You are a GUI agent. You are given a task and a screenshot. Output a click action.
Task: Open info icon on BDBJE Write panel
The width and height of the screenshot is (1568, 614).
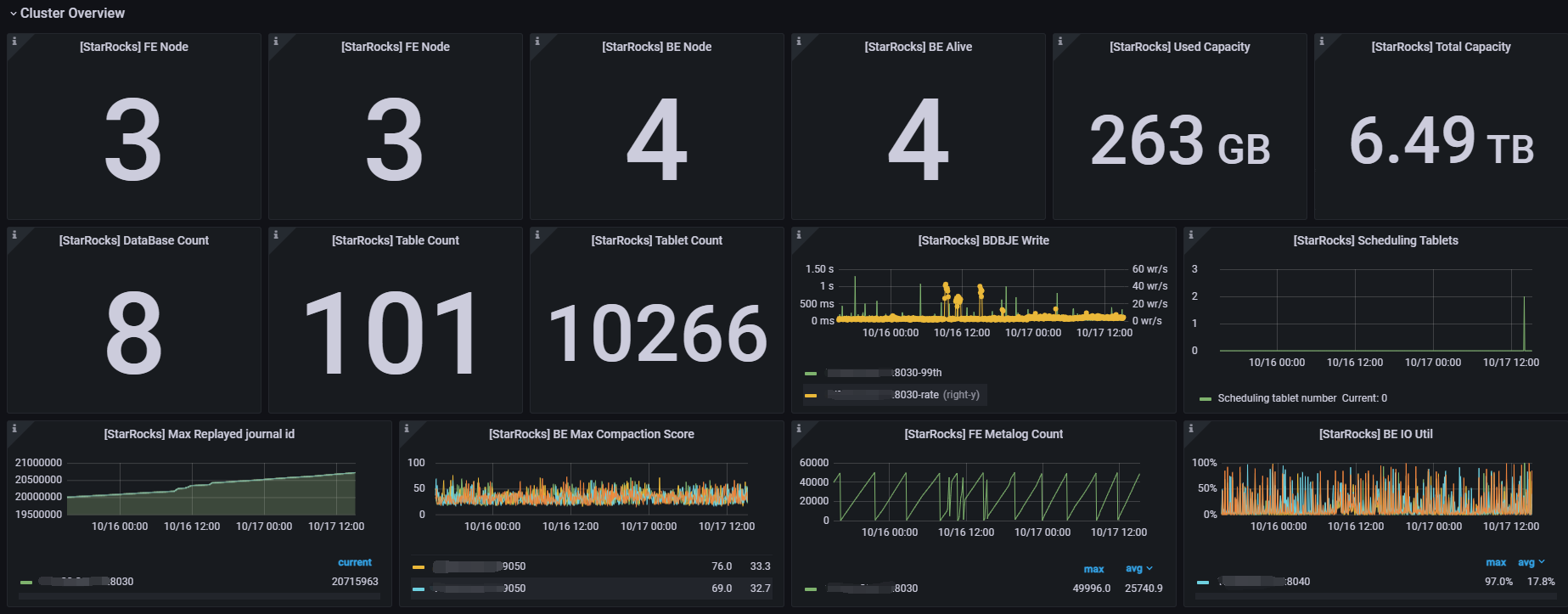(798, 234)
